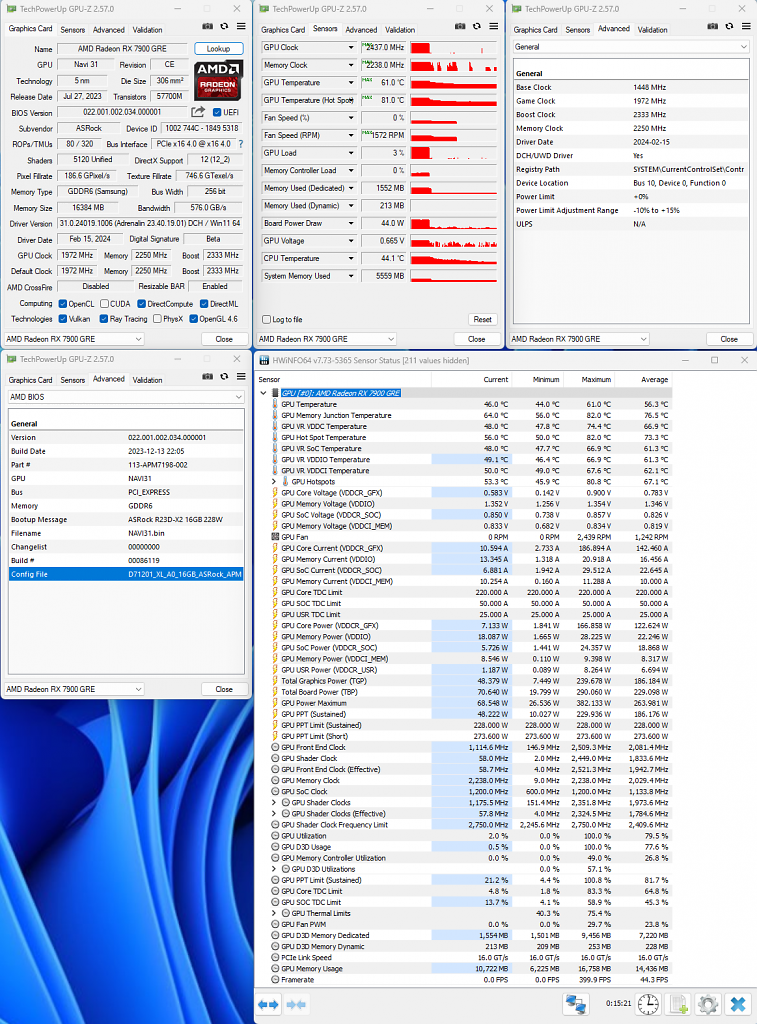Image resolution: width=757 pixels, height=1024 pixels.
Task: Click HWiNFO log file add icon
Action: pyautogui.click(x=679, y=1004)
